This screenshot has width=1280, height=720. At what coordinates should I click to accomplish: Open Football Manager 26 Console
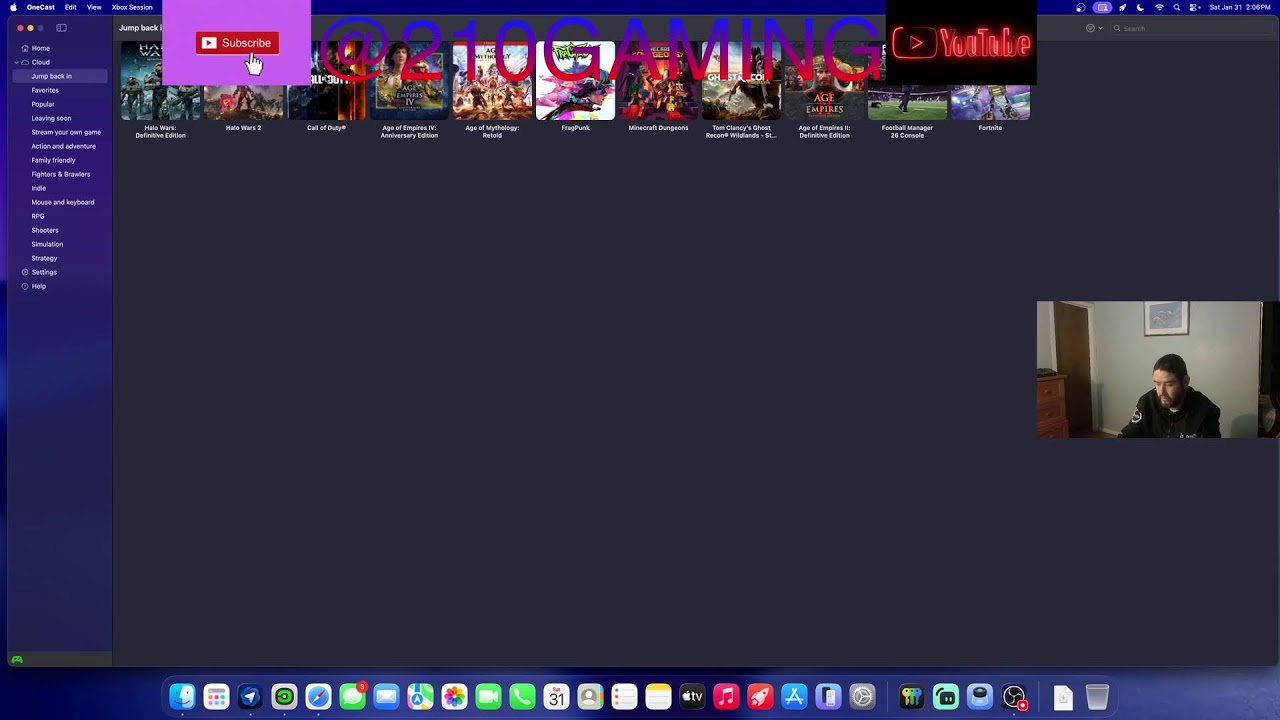click(x=907, y=90)
